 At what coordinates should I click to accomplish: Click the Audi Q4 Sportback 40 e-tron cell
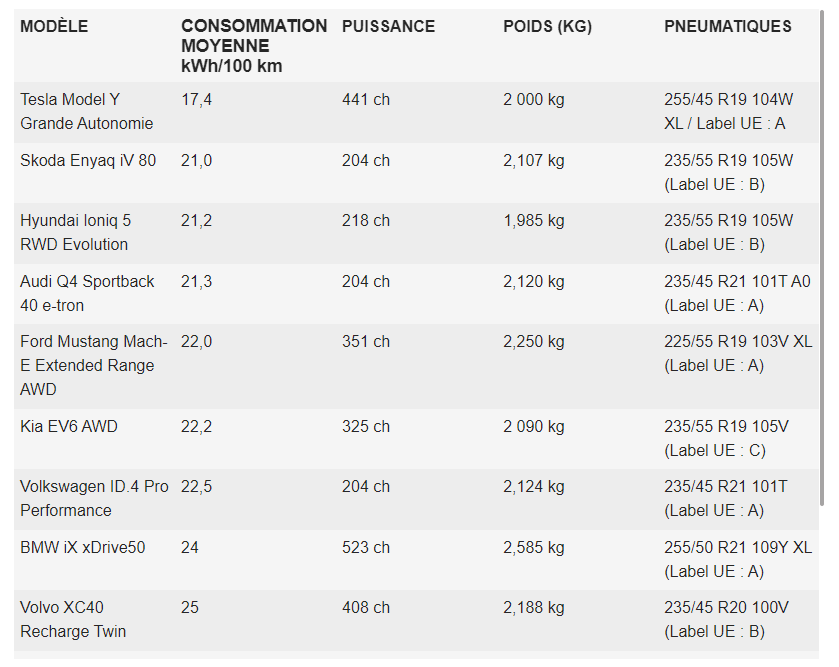coord(87,294)
